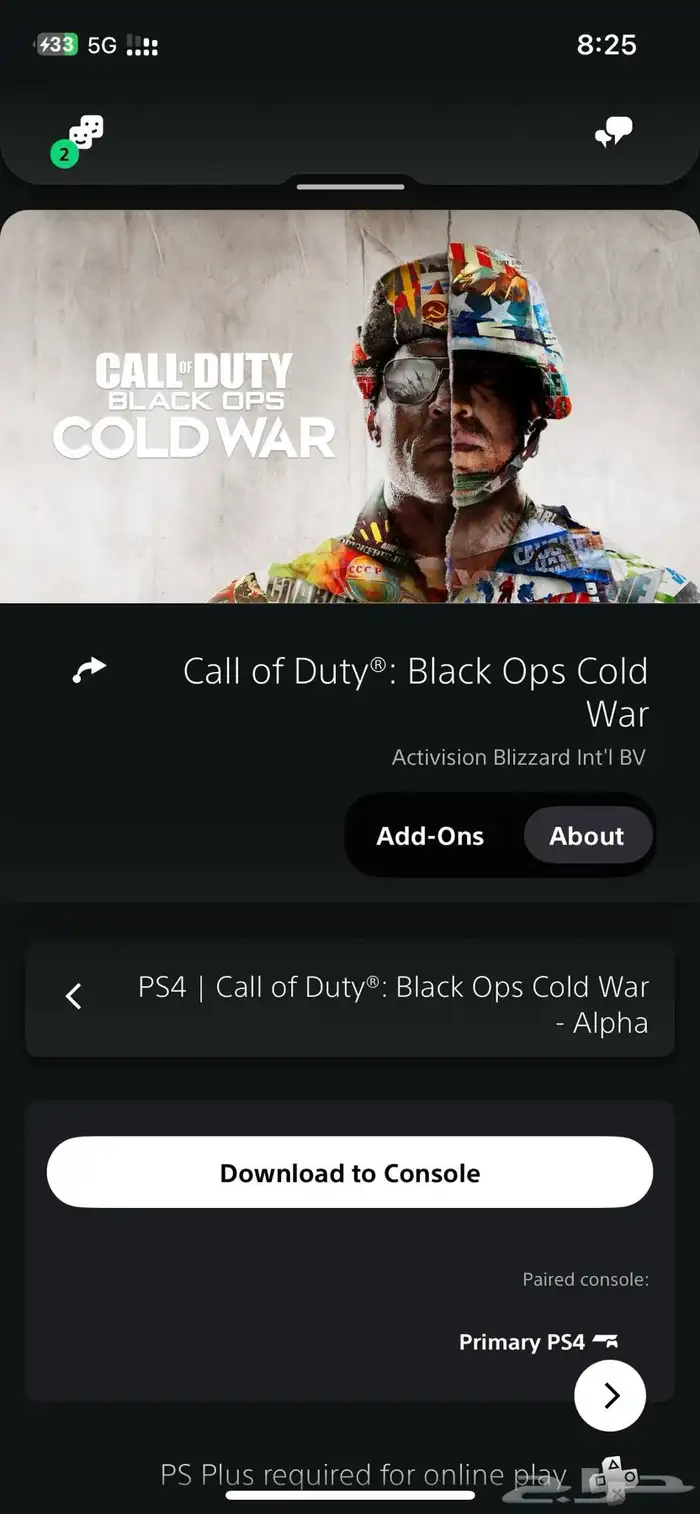
Task: Switch to the About tab
Action: pyautogui.click(x=587, y=836)
